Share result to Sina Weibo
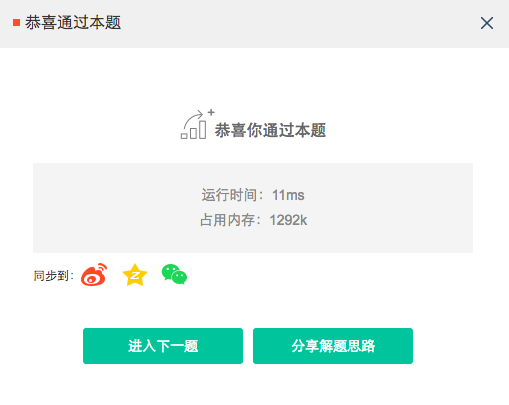Viewport: 509px width, 405px height. [94, 275]
